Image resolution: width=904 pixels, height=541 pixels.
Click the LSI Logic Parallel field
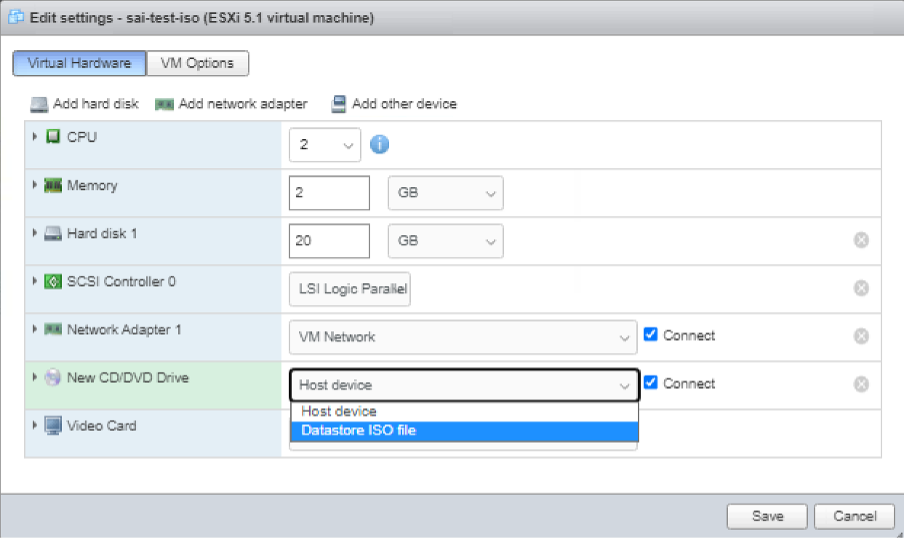350,289
